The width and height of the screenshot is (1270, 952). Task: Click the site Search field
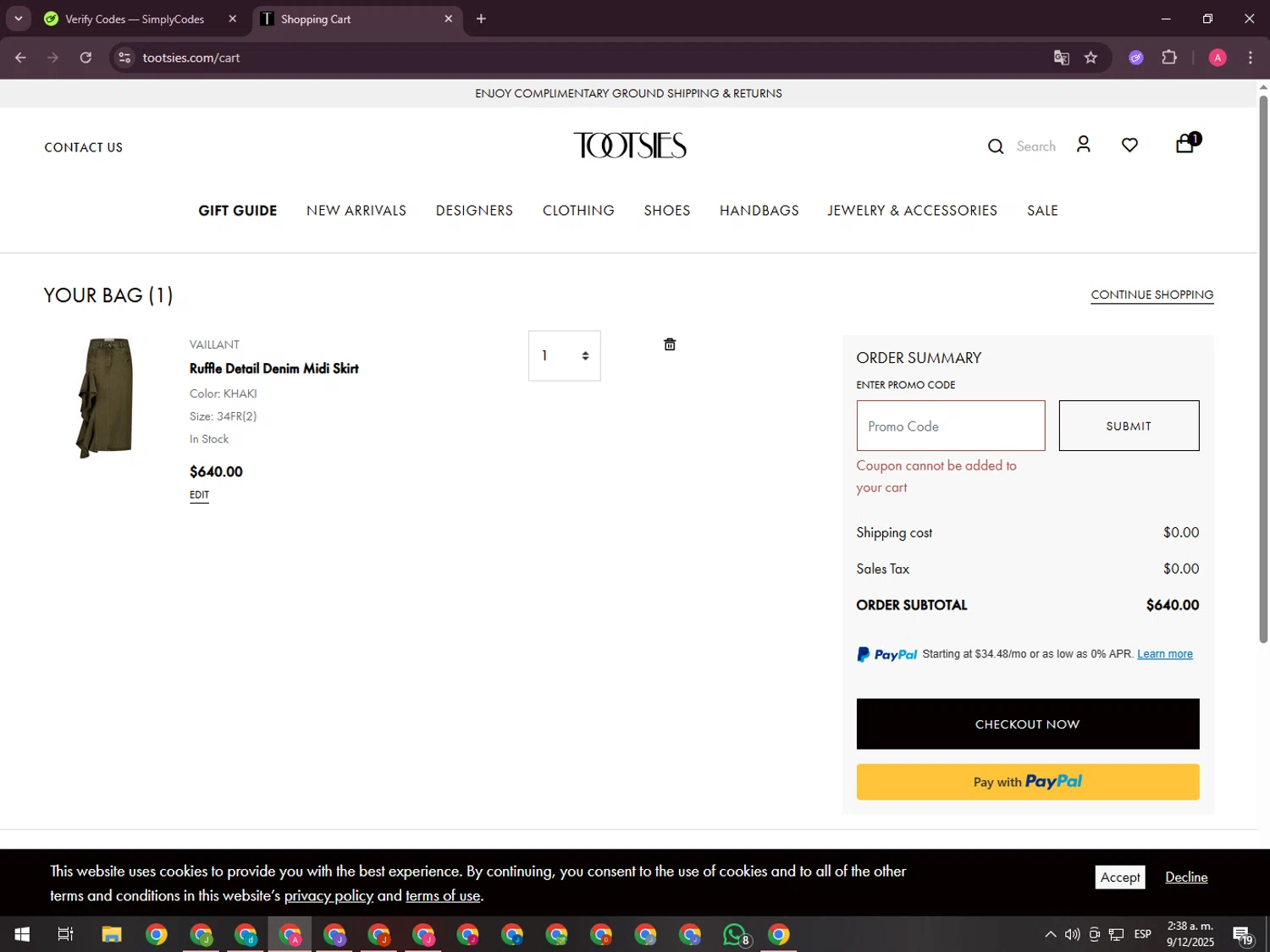[x=1036, y=146]
